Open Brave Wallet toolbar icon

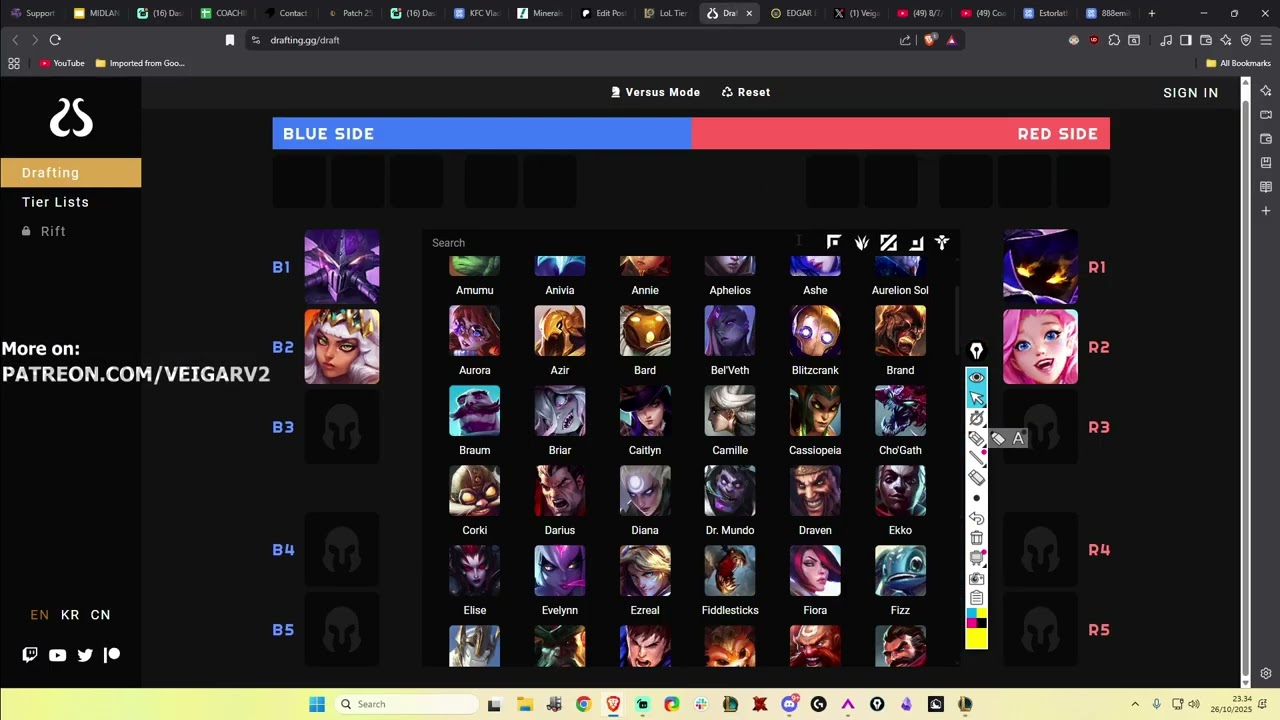tap(1206, 40)
